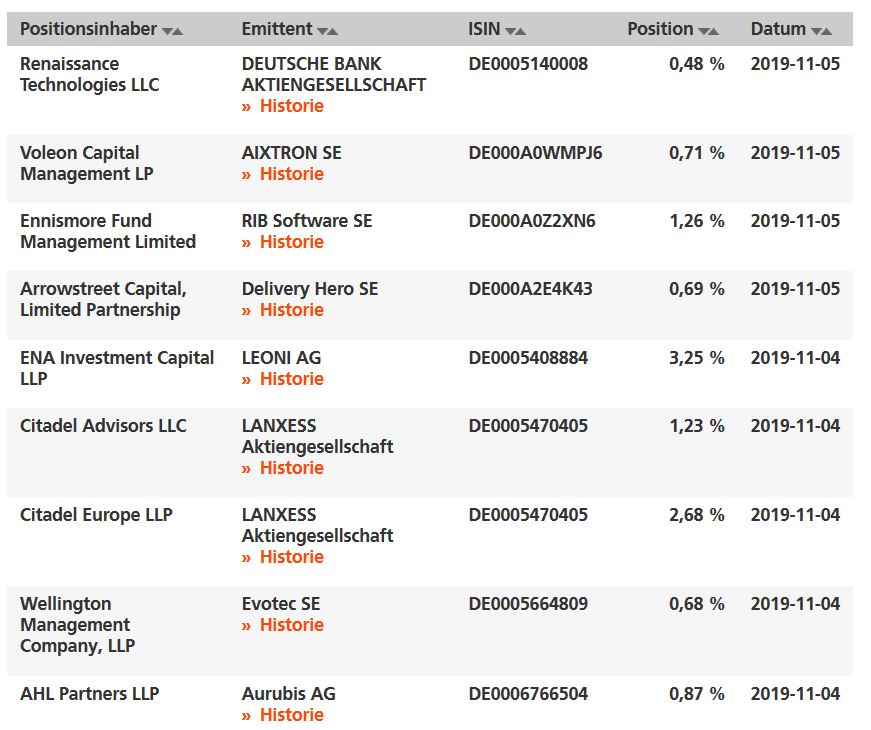Sort ISIN column ascending with up arrow

(x=521, y=31)
